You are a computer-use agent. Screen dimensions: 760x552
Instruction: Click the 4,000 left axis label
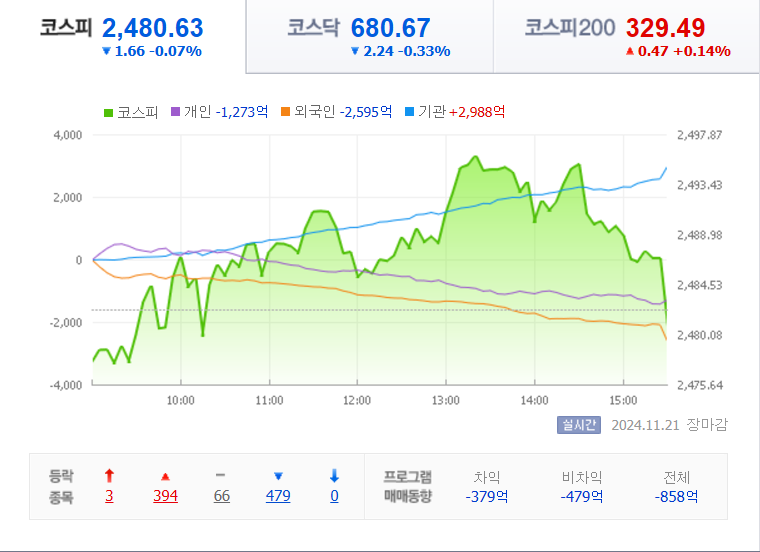pos(67,135)
